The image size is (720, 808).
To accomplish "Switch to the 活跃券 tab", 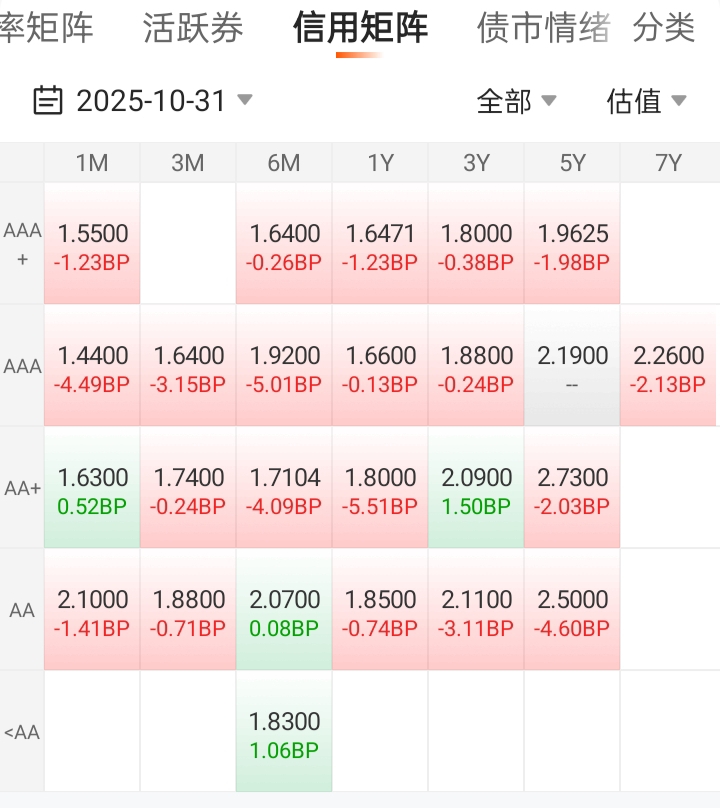I will point(193,28).
